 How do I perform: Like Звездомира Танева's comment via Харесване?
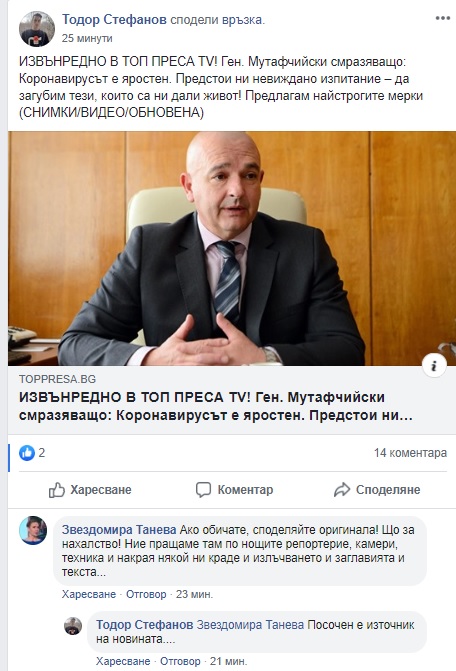coord(89,594)
